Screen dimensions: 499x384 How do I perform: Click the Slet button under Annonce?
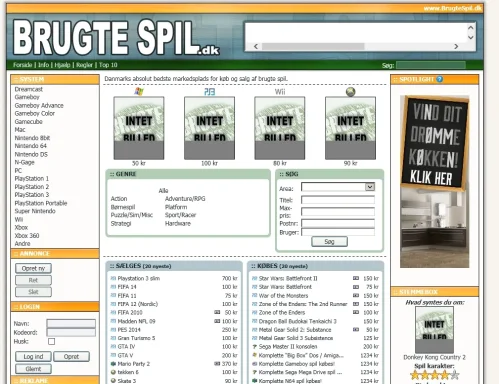[33, 292]
